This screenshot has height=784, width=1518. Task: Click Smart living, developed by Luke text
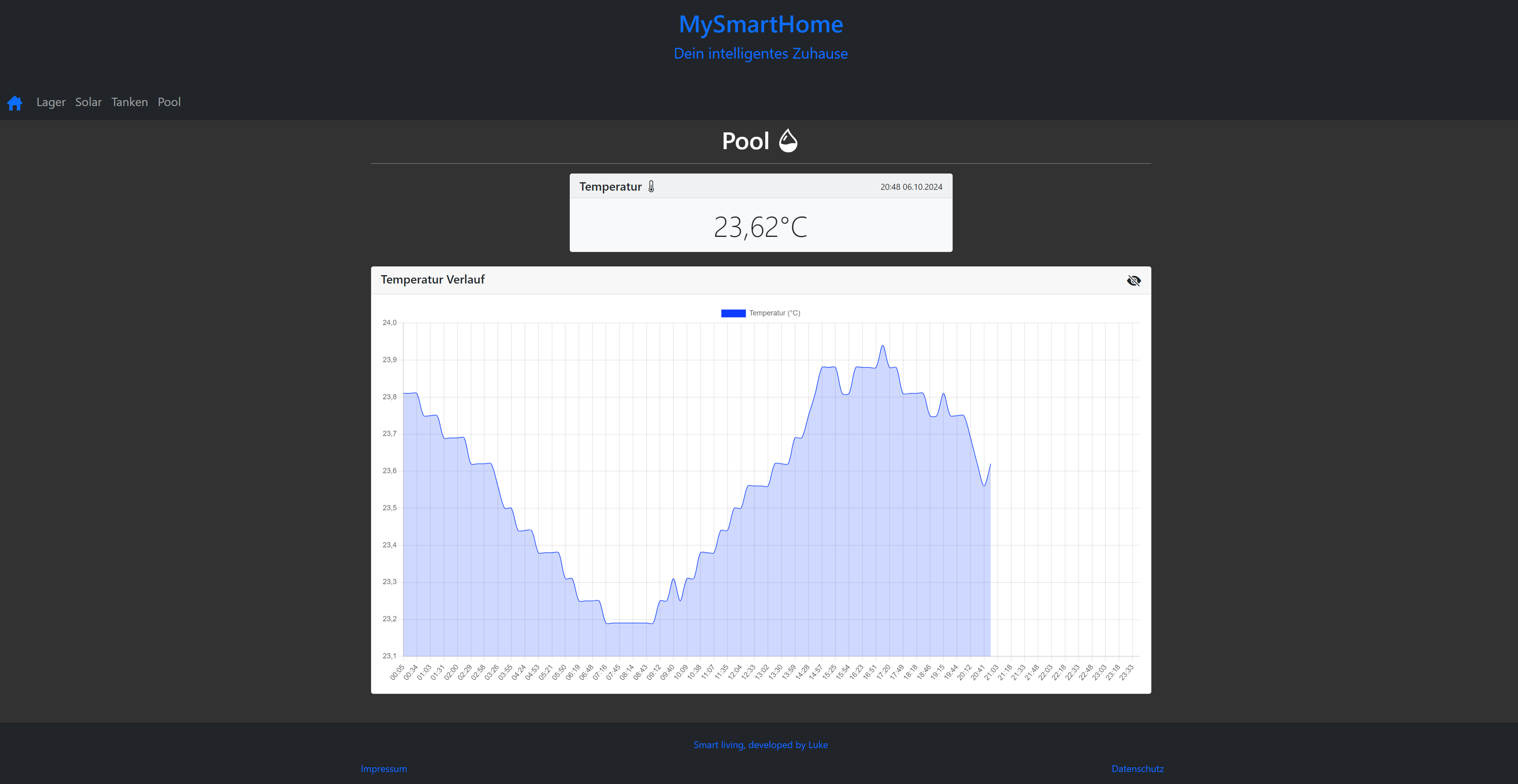tap(760, 745)
